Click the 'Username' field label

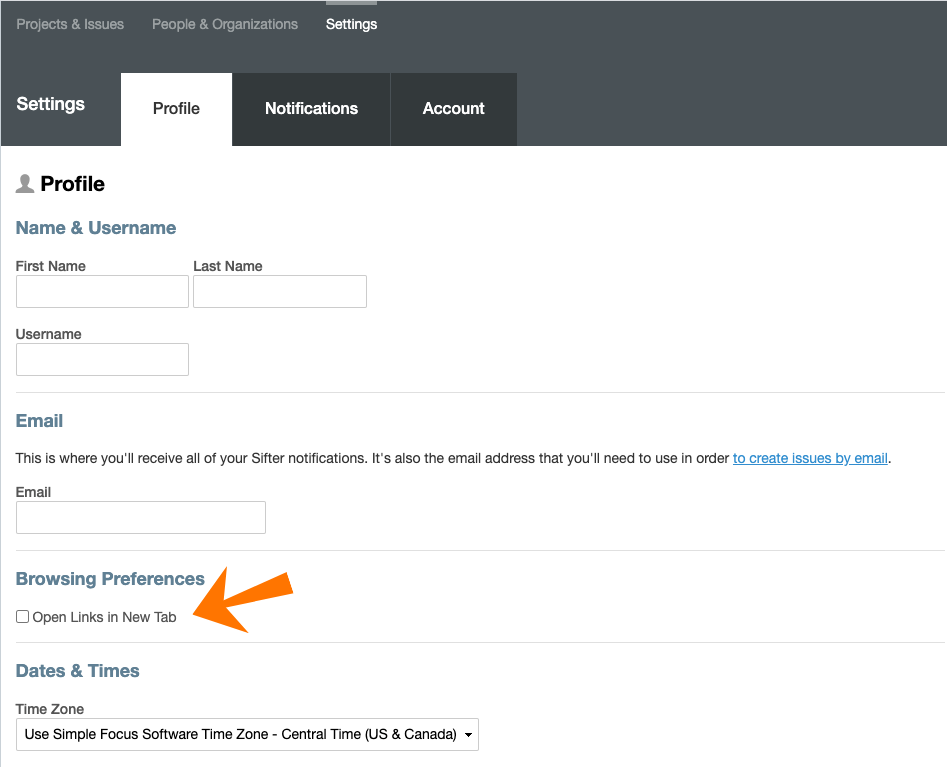coord(49,334)
